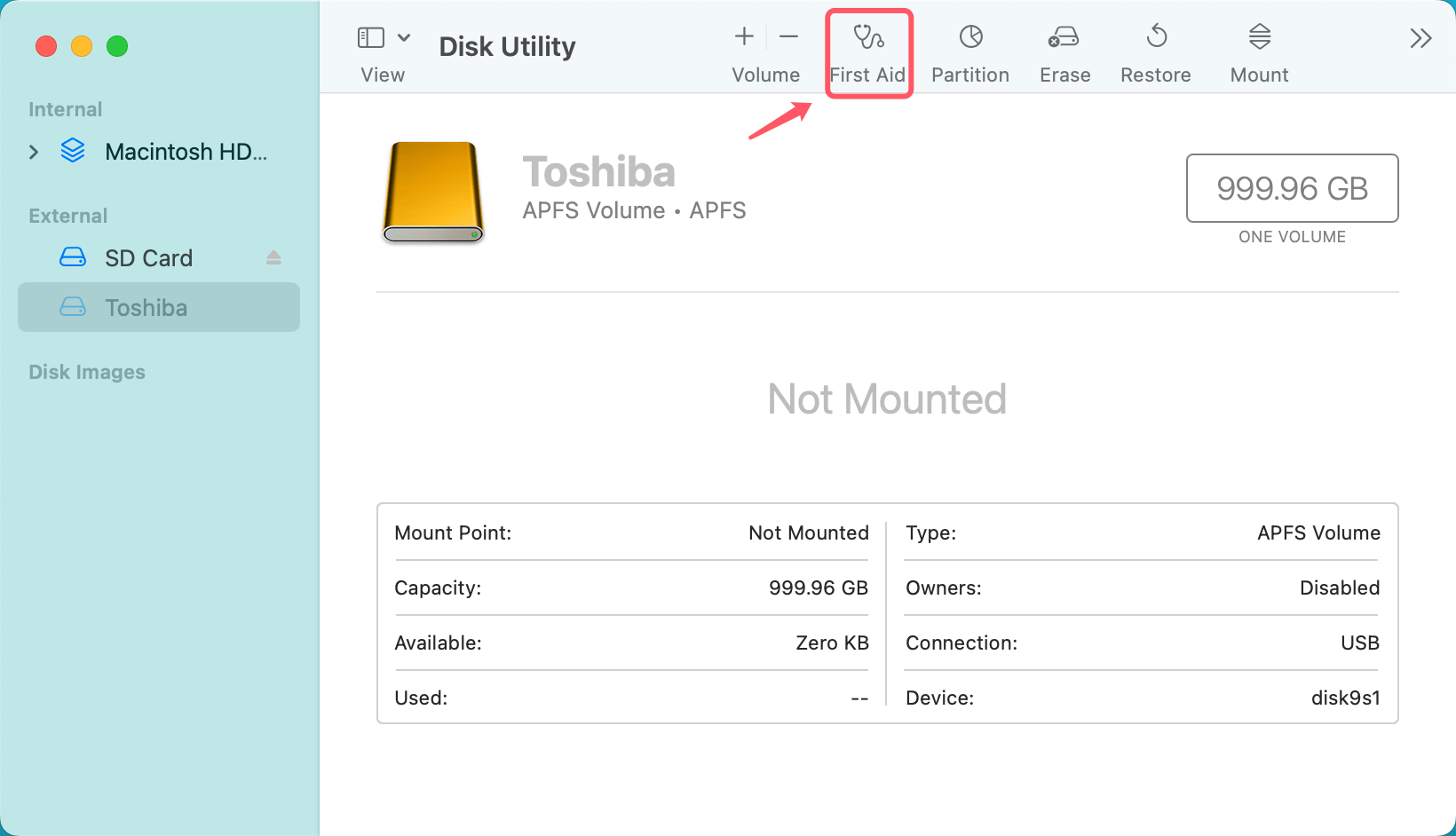The width and height of the screenshot is (1456, 836).
Task: Click the Disk Images section header
Action: (x=87, y=372)
